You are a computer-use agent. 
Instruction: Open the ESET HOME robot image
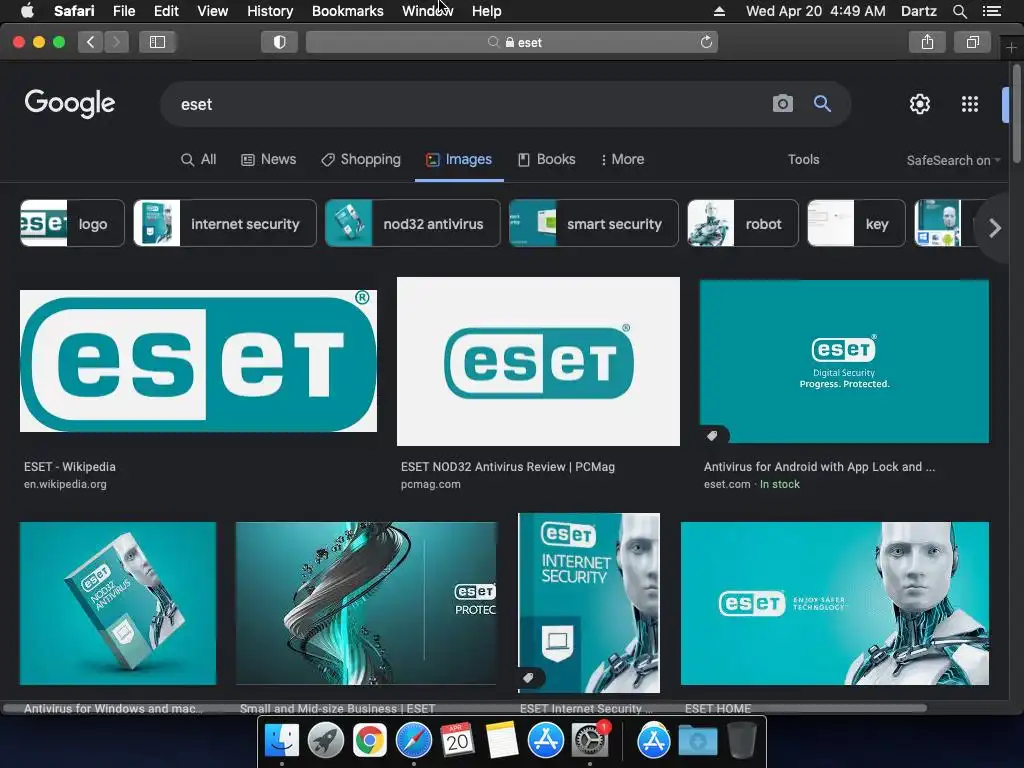pos(835,603)
